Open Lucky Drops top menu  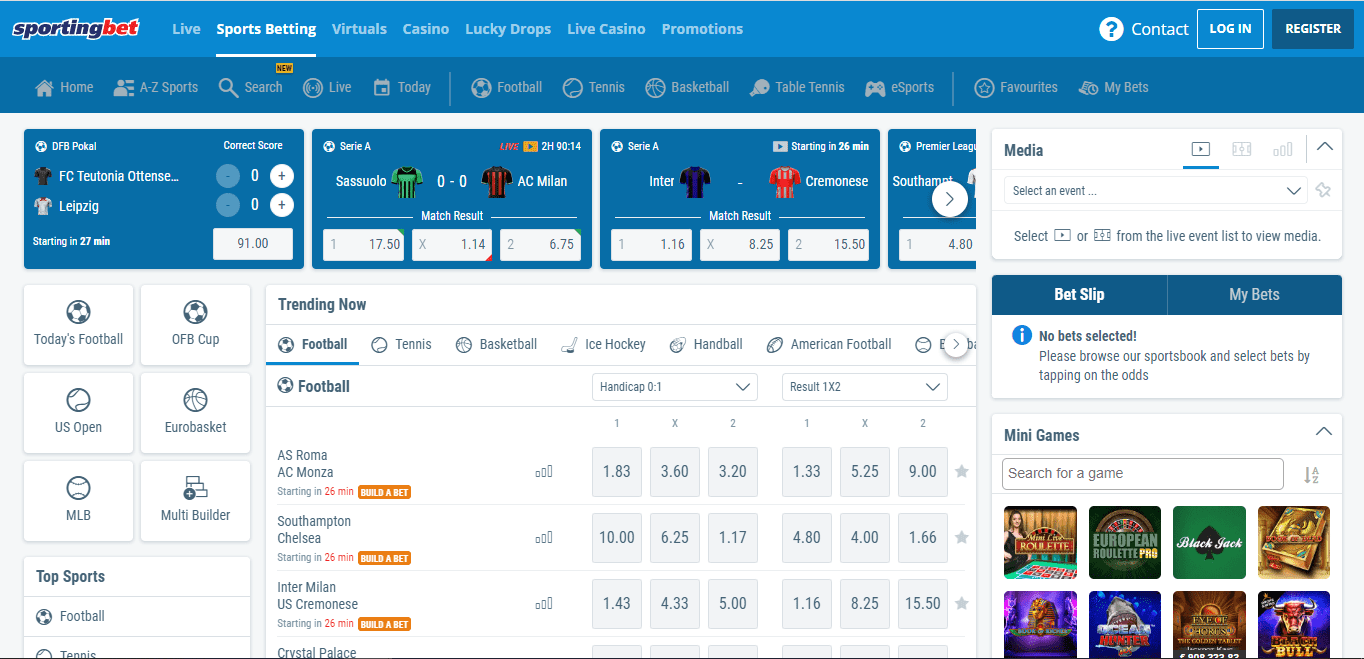click(x=508, y=29)
